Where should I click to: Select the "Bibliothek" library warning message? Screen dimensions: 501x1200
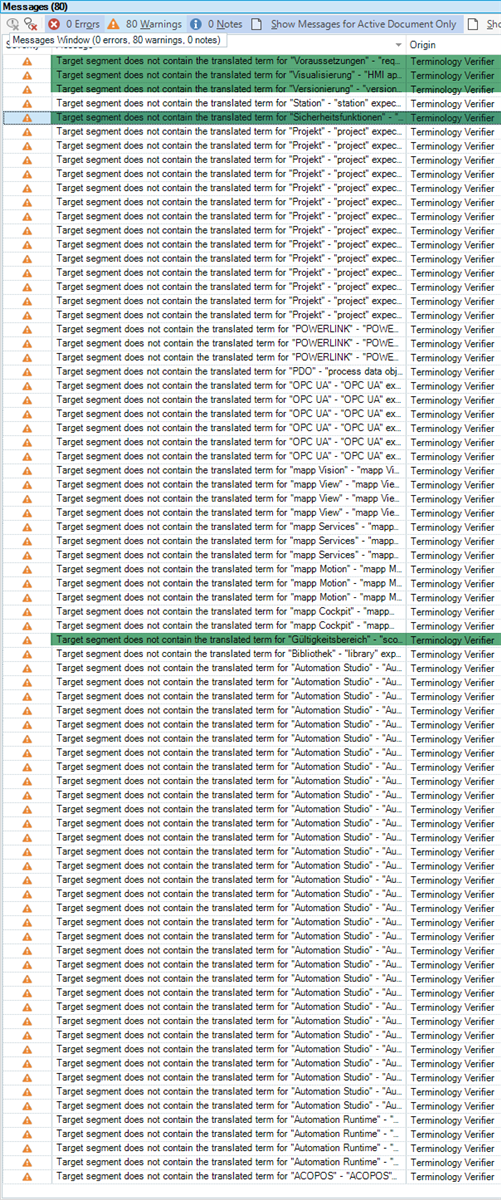pyautogui.click(x=230, y=653)
